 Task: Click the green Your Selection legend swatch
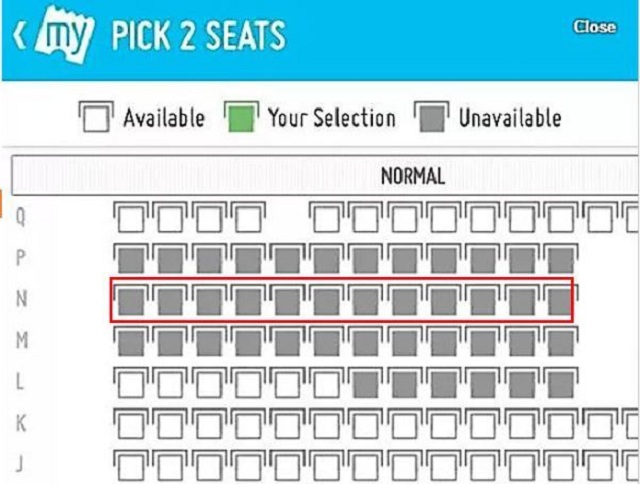[x=238, y=118]
